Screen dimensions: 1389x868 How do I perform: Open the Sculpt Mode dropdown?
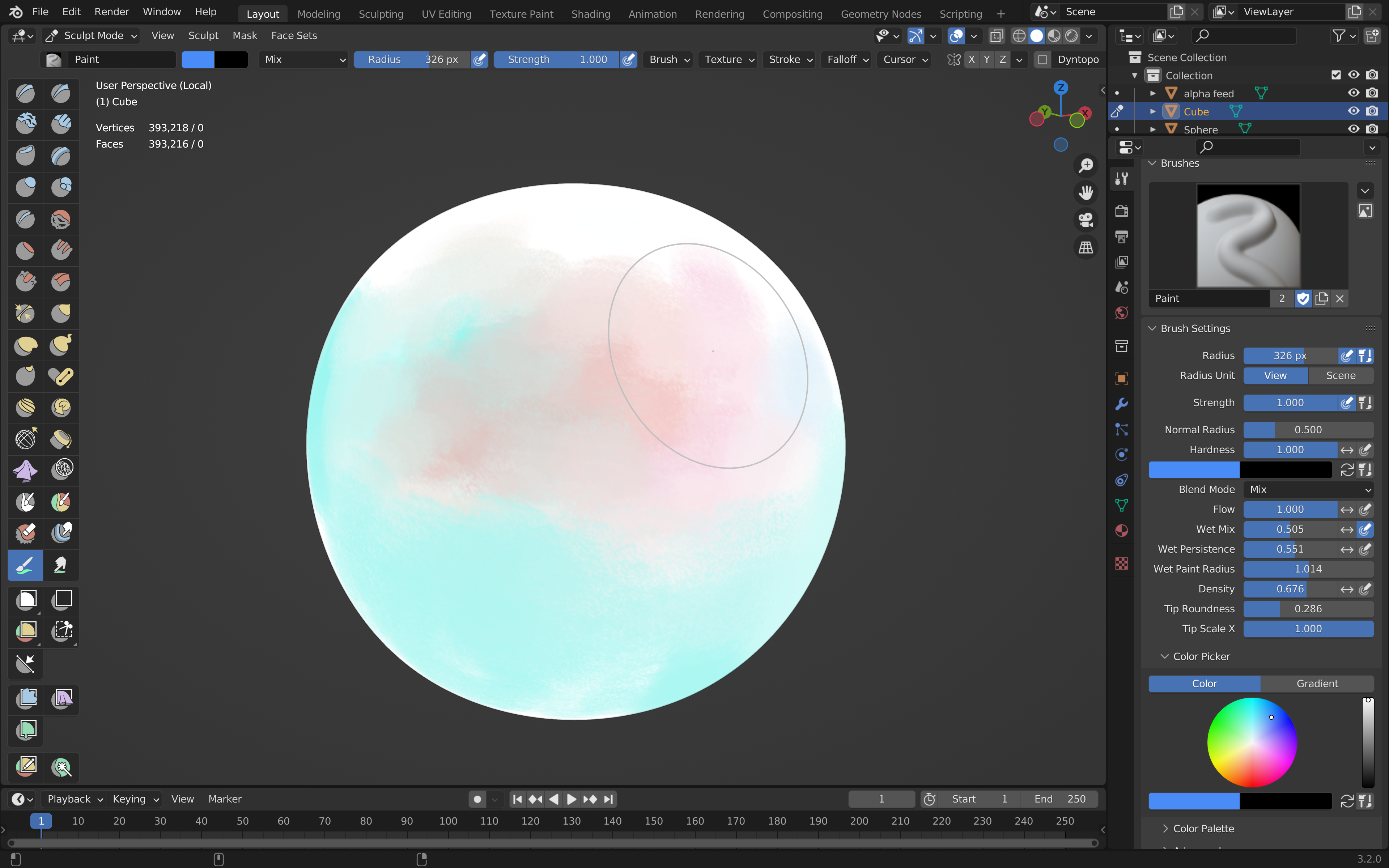[91, 35]
